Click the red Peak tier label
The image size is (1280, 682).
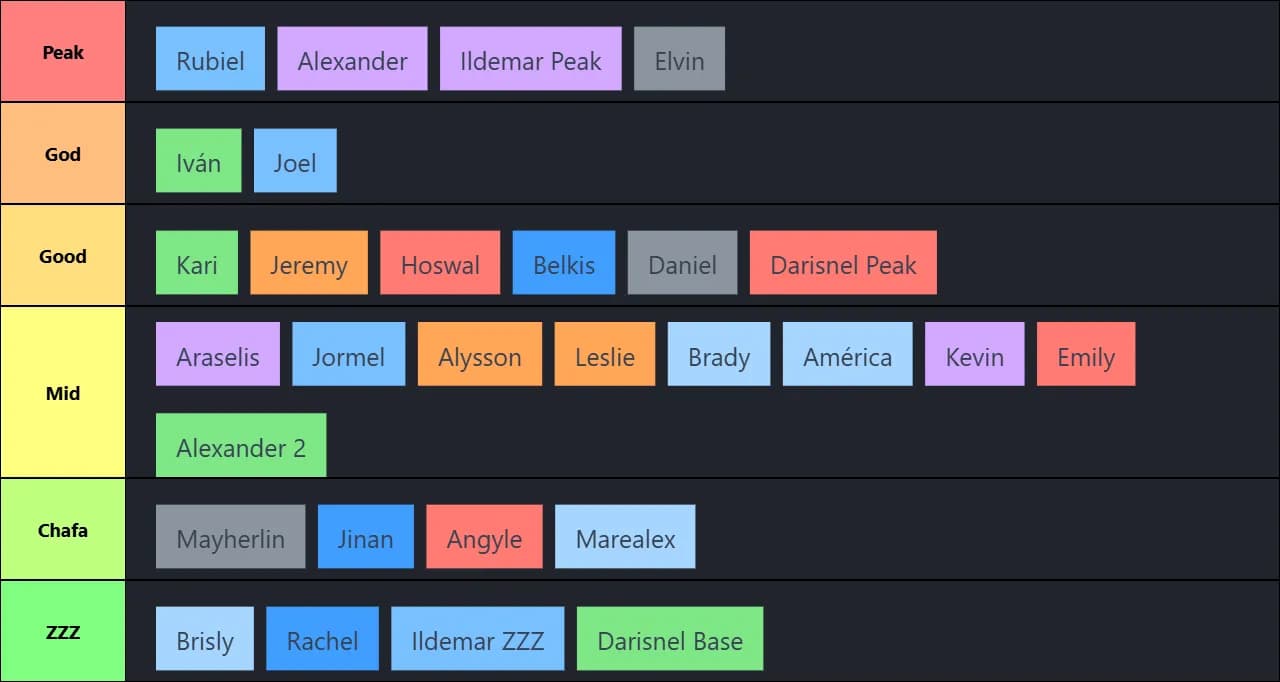tap(63, 52)
